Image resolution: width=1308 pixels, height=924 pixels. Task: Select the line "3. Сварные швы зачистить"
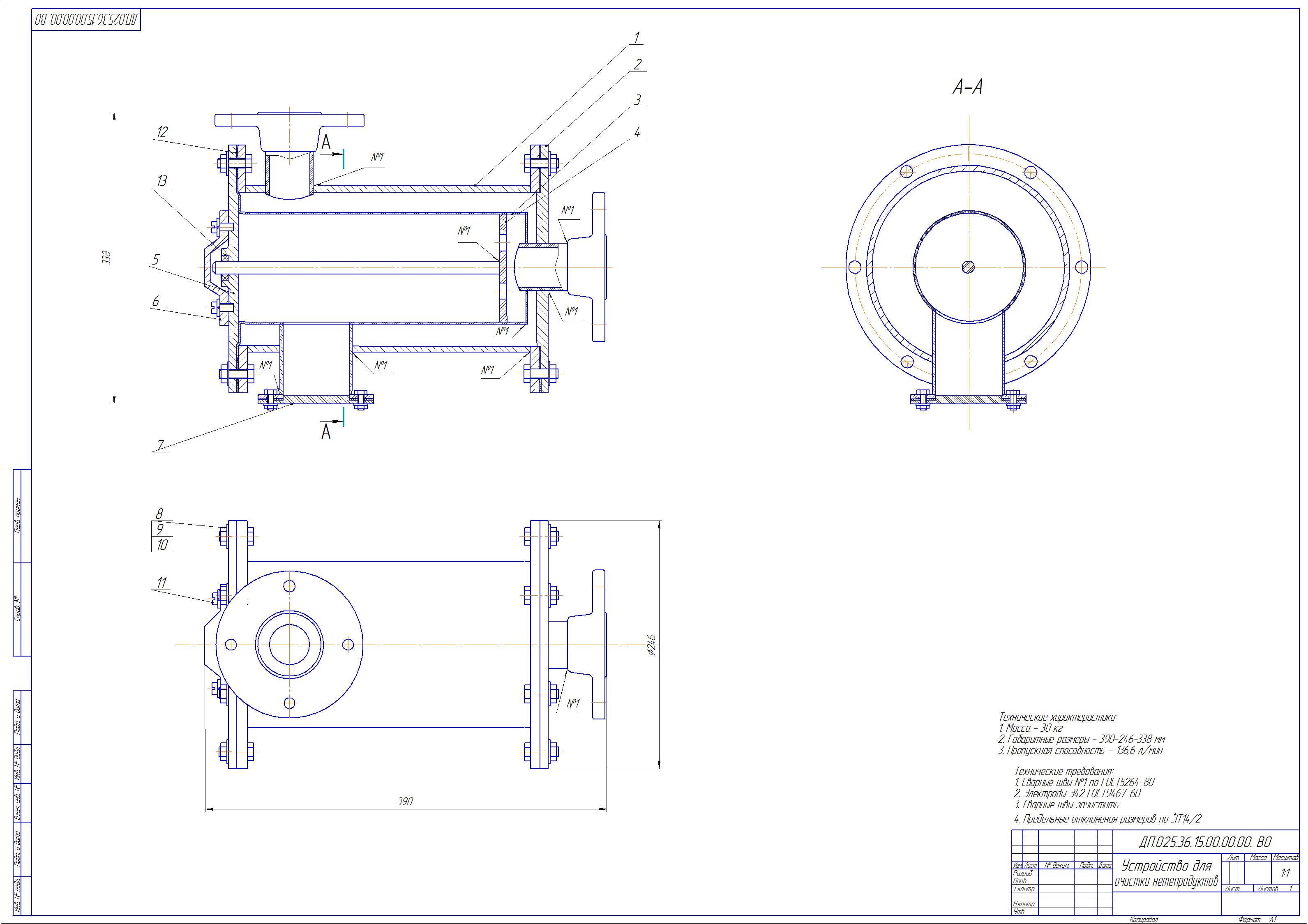pyautogui.click(x=1066, y=805)
